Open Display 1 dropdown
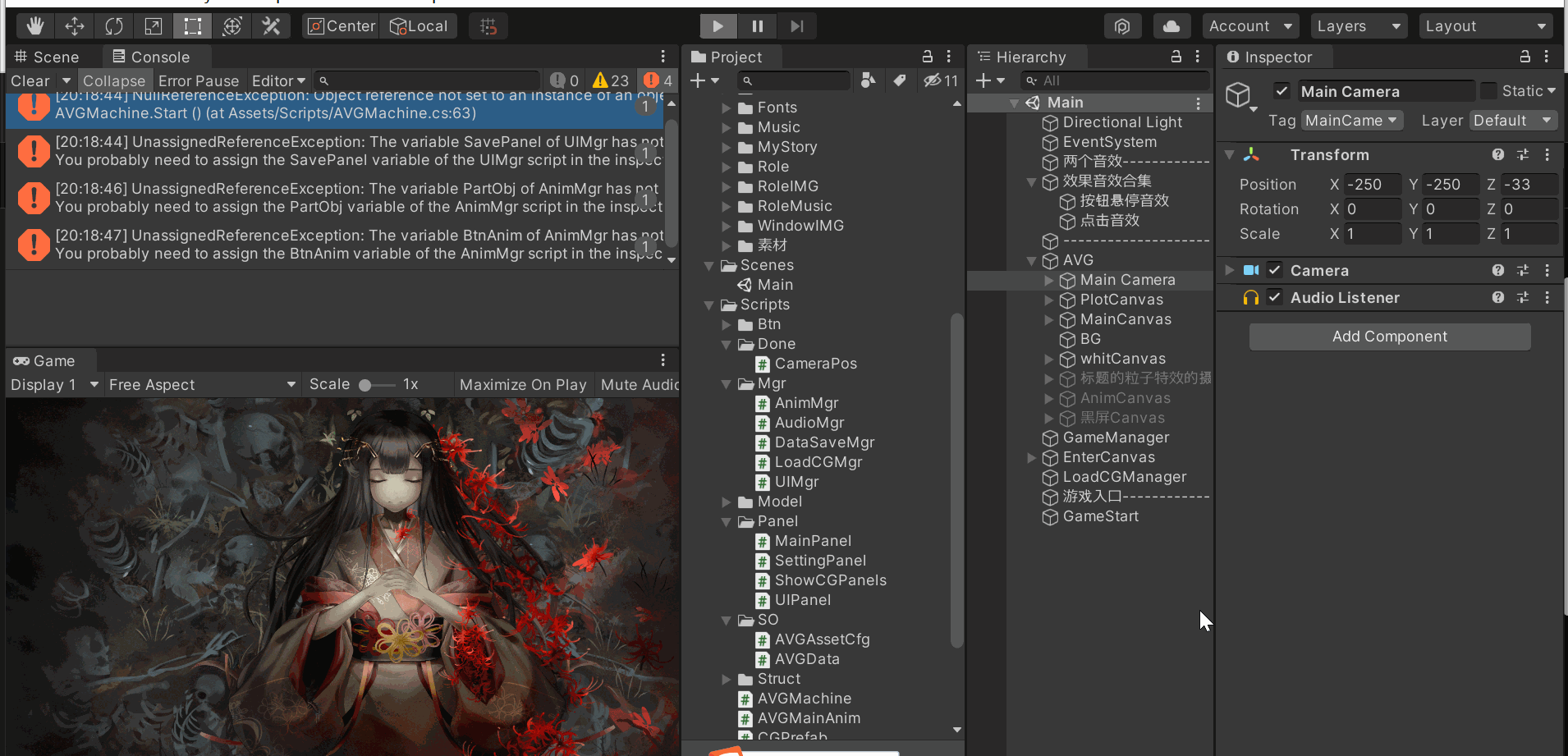 point(55,384)
